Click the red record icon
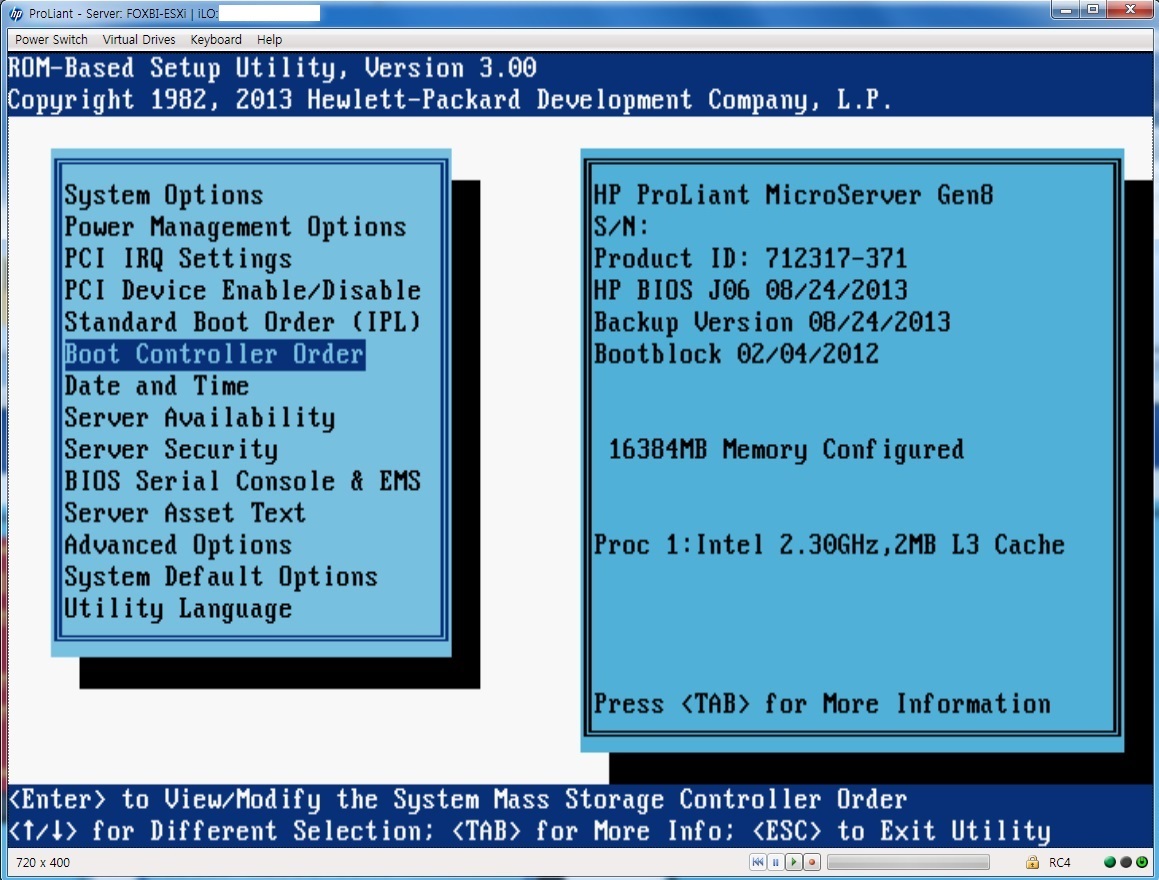Screen dimensions: 1159x880 tap(812, 862)
